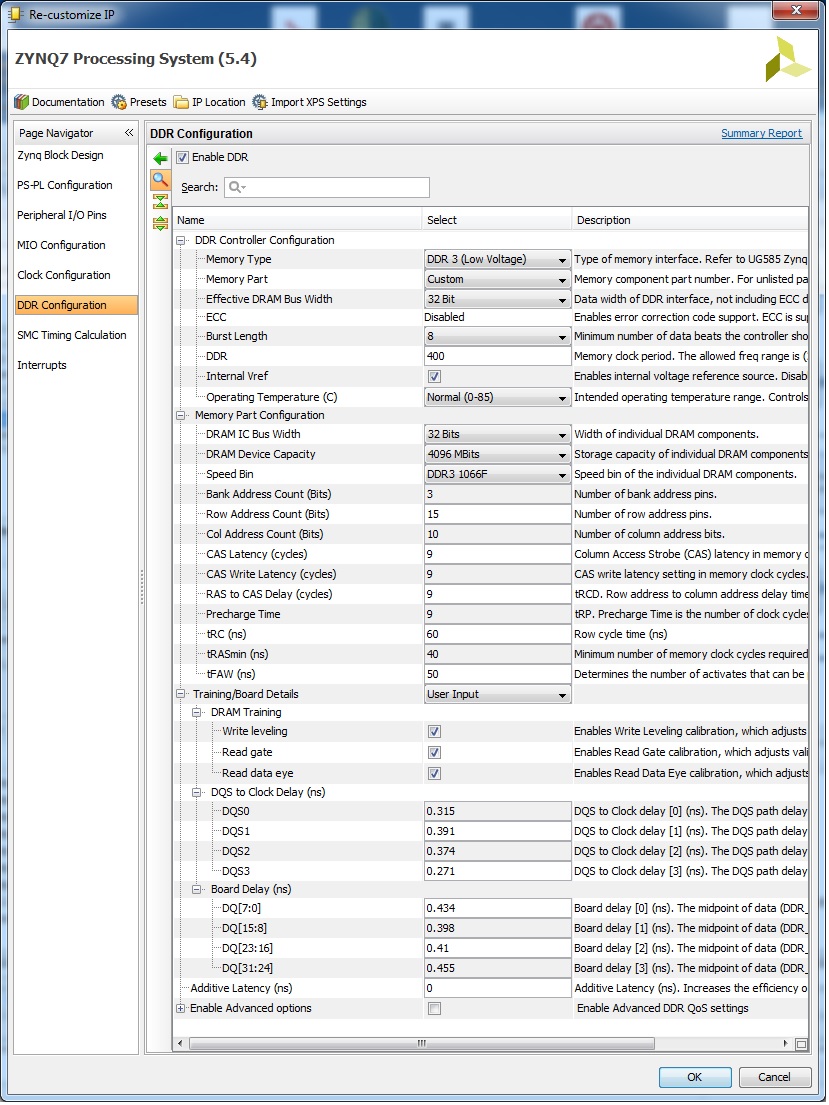Image resolution: width=829 pixels, height=1105 pixels.
Task: Go to MIO Configuration page
Action: tap(61, 245)
